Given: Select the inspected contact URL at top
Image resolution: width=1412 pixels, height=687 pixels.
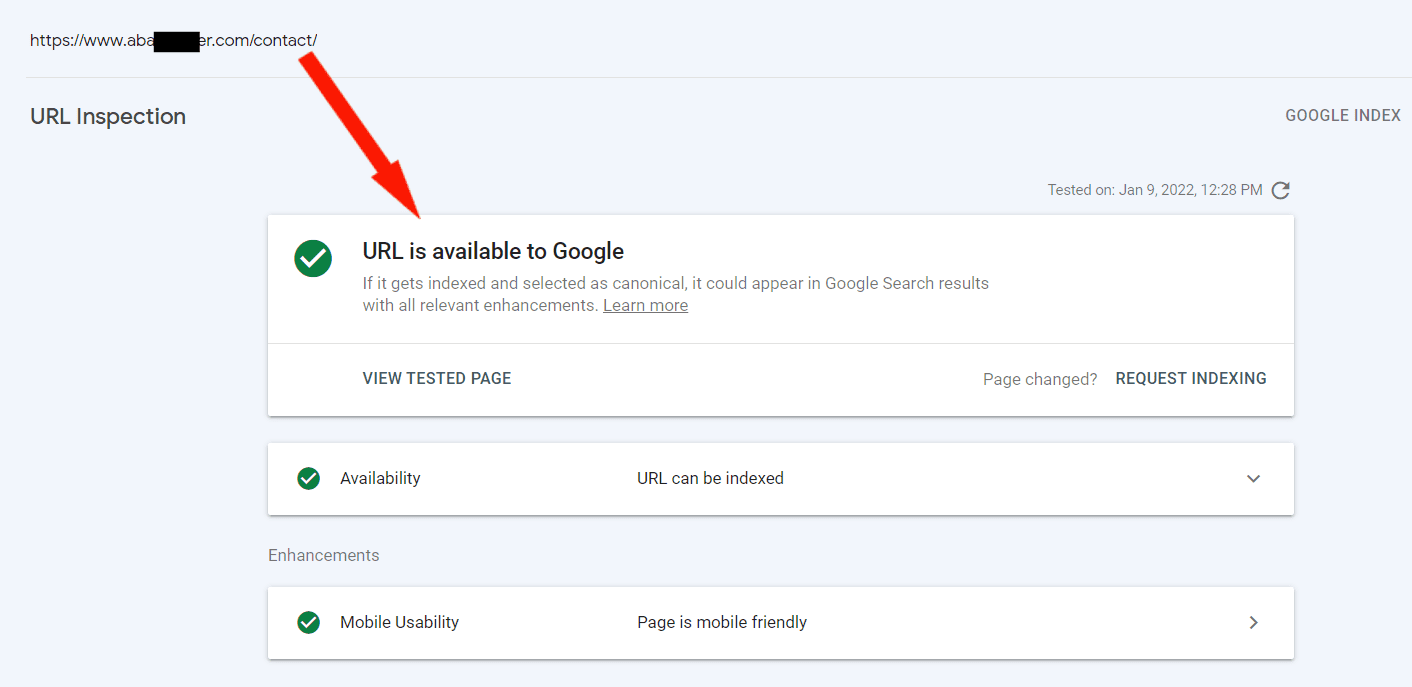Looking at the screenshot, I should pyautogui.click(x=173, y=40).
